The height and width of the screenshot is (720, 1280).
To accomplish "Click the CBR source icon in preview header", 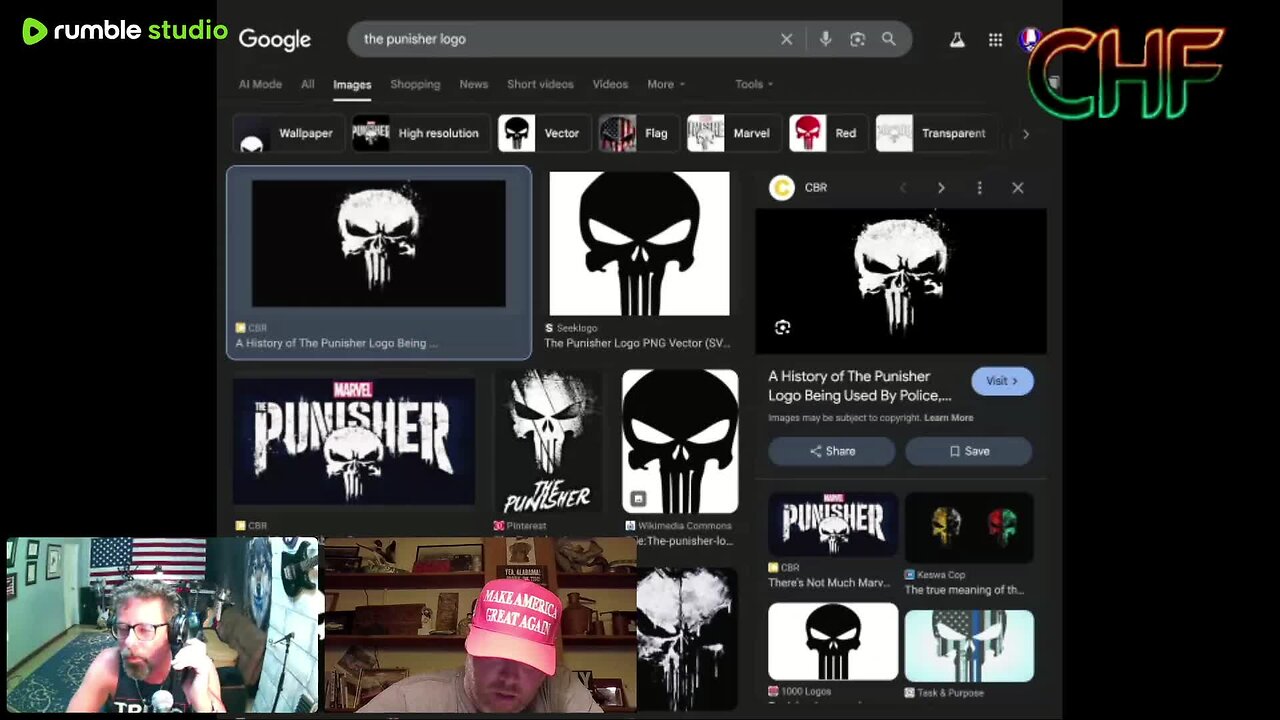I will pos(782,188).
